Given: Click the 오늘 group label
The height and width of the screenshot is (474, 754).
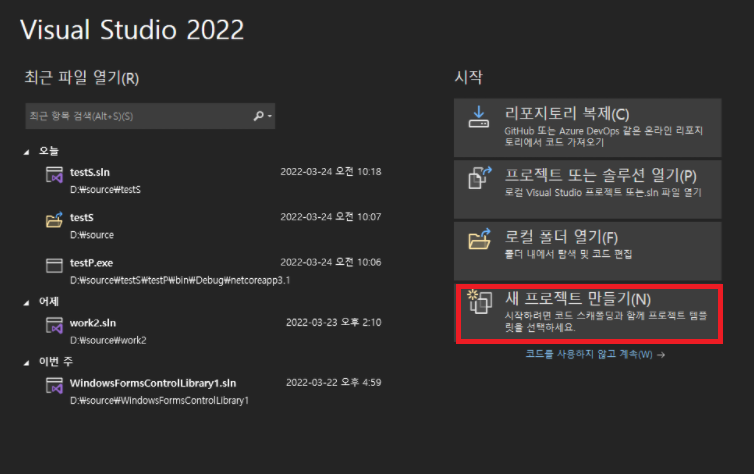Looking at the screenshot, I should [x=49, y=151].
